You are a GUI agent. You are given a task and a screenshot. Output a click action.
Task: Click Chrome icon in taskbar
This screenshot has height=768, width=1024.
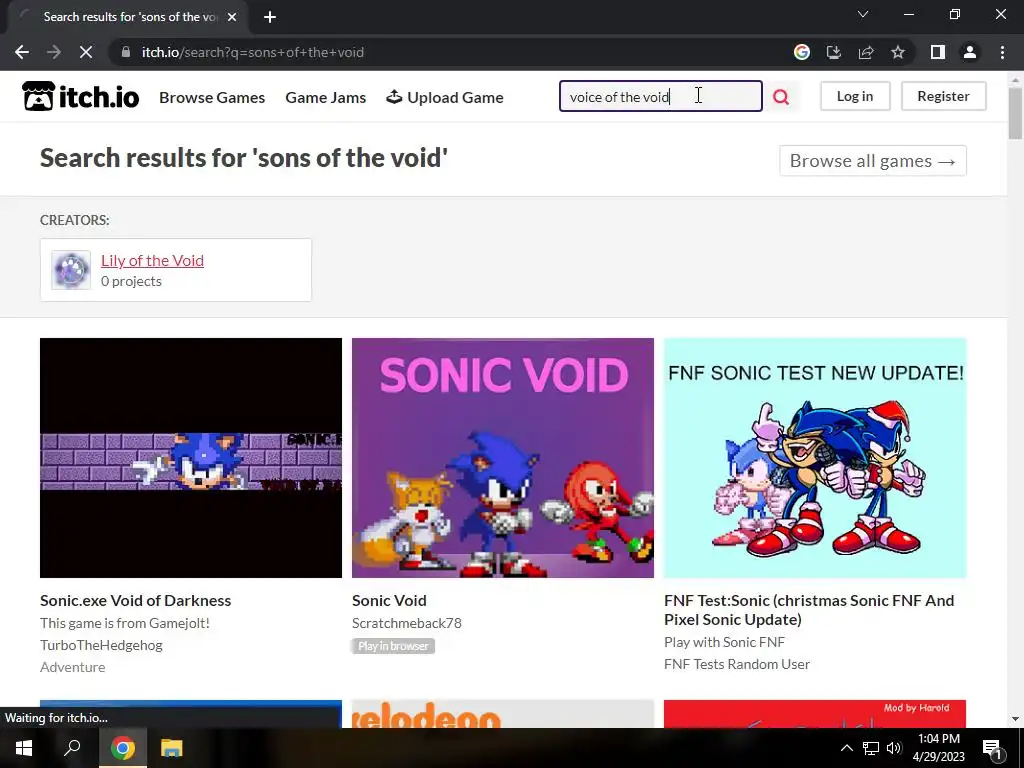click(x=123, y=748)
